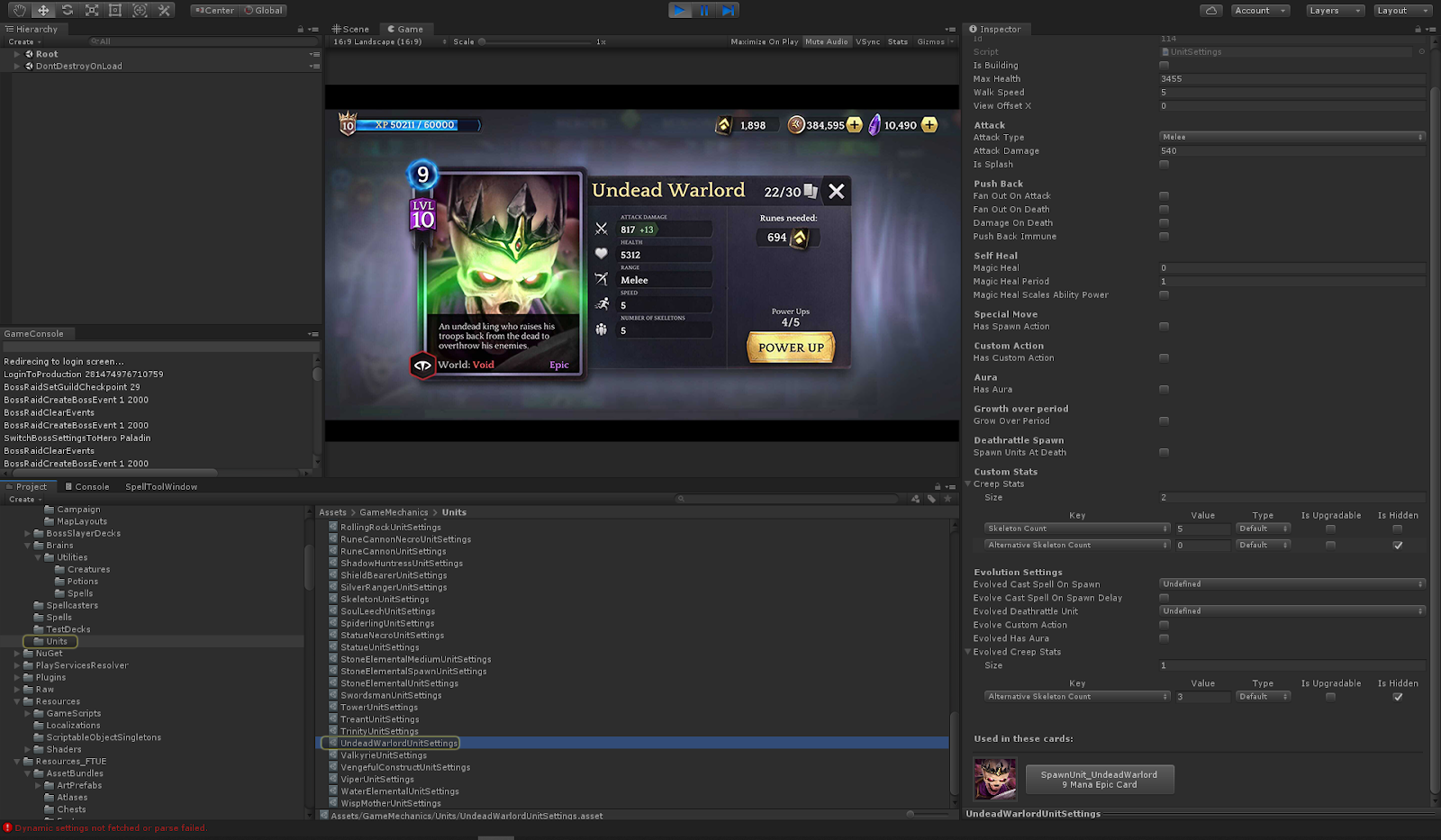
Task: Click the Search by Type icon in Project
Action: click(x=916, y=499)
